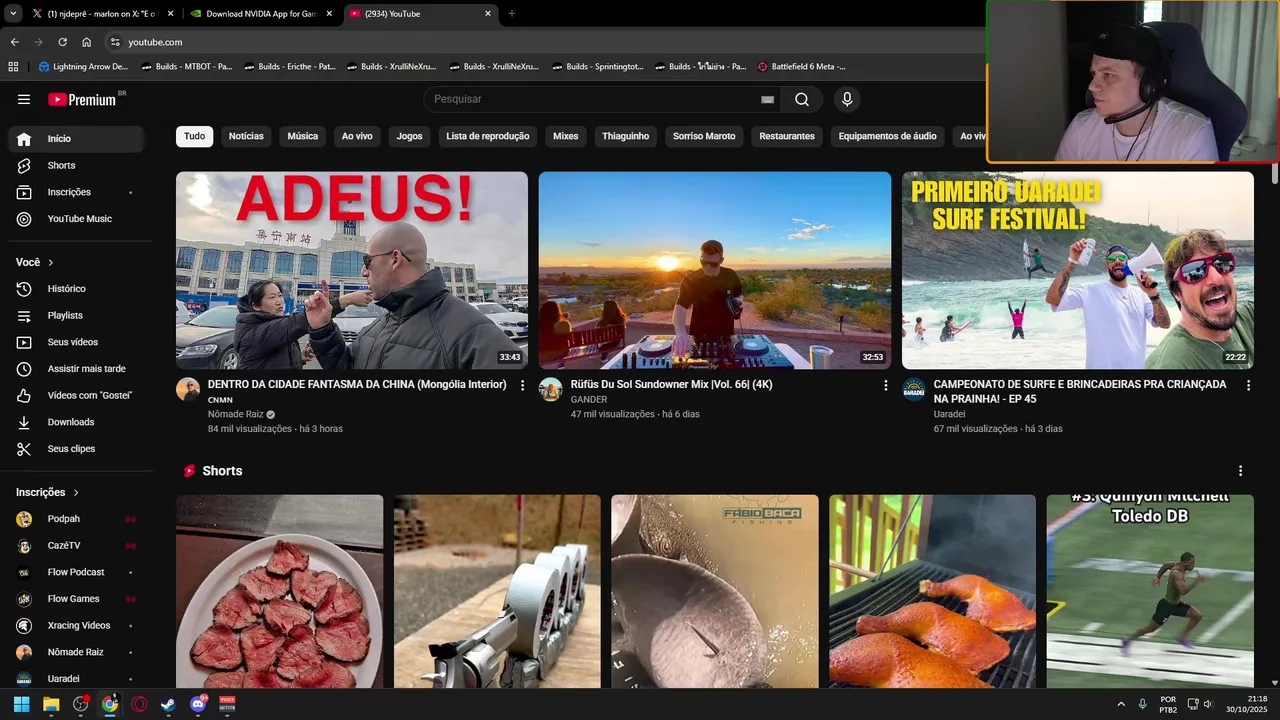This screenshot has height=720, width=1280.
Task: Open CazéTV channel subscription
Action: pos(76,546)
